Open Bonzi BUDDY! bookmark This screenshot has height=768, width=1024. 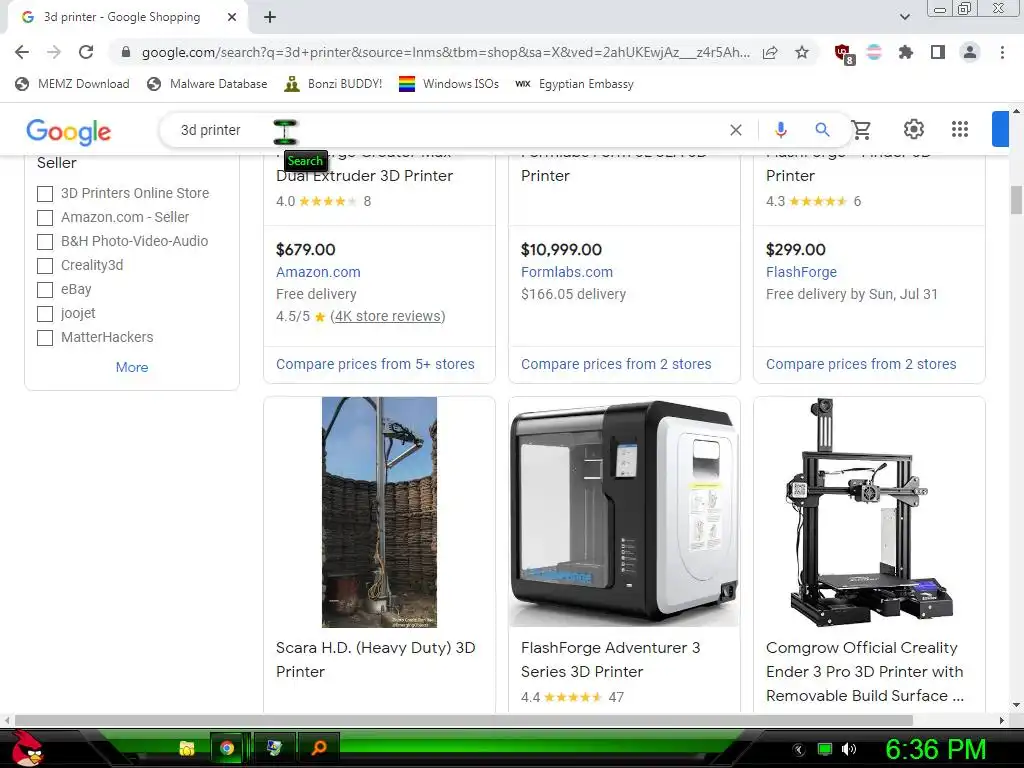point(333,84)
